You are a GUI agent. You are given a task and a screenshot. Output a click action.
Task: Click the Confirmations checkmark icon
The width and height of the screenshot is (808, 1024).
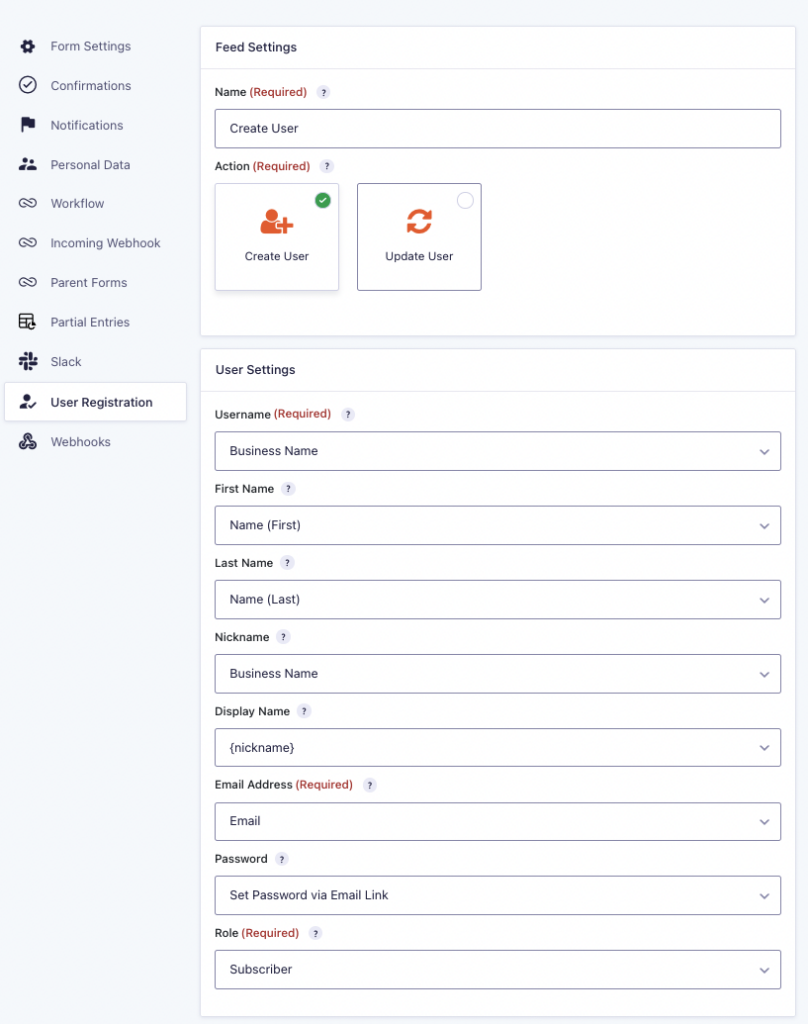tap(28, 85)
